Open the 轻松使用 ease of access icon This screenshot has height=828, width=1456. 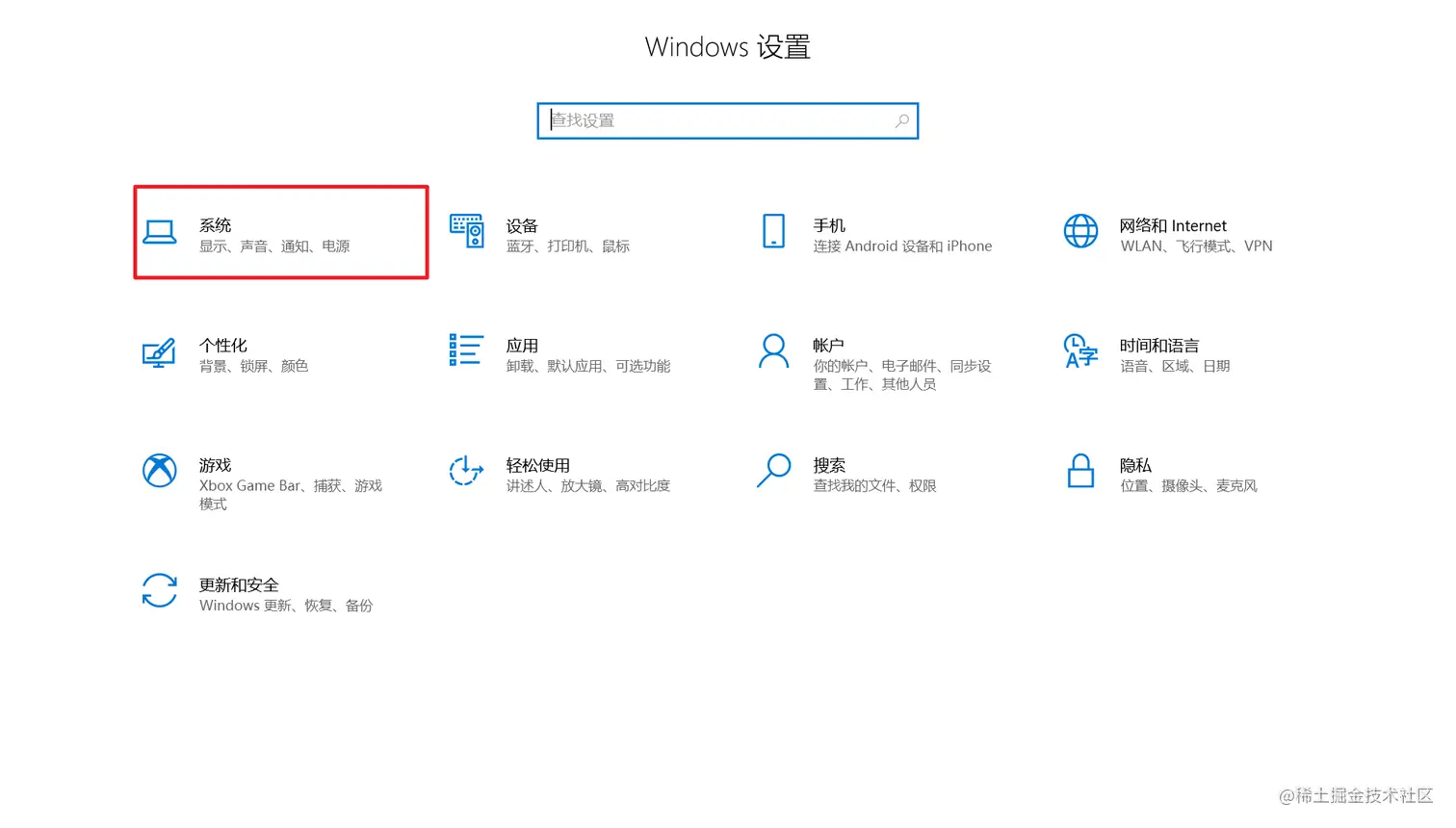click(466, 471)
